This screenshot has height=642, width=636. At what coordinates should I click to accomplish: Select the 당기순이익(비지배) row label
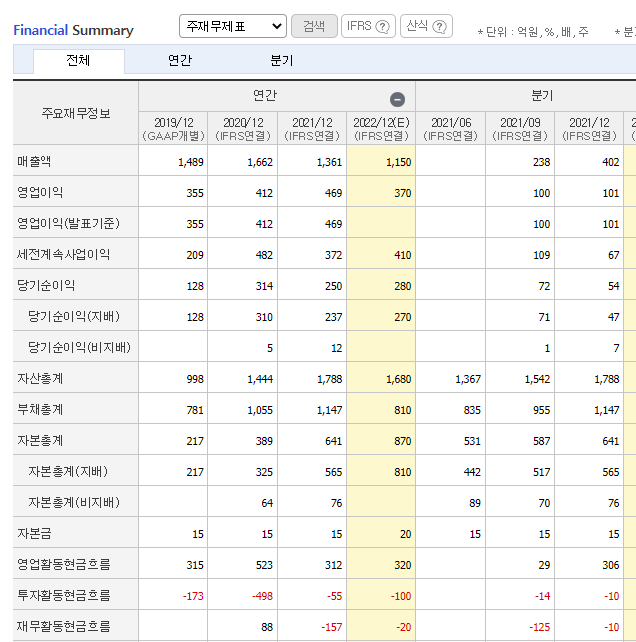pos(79,348)
